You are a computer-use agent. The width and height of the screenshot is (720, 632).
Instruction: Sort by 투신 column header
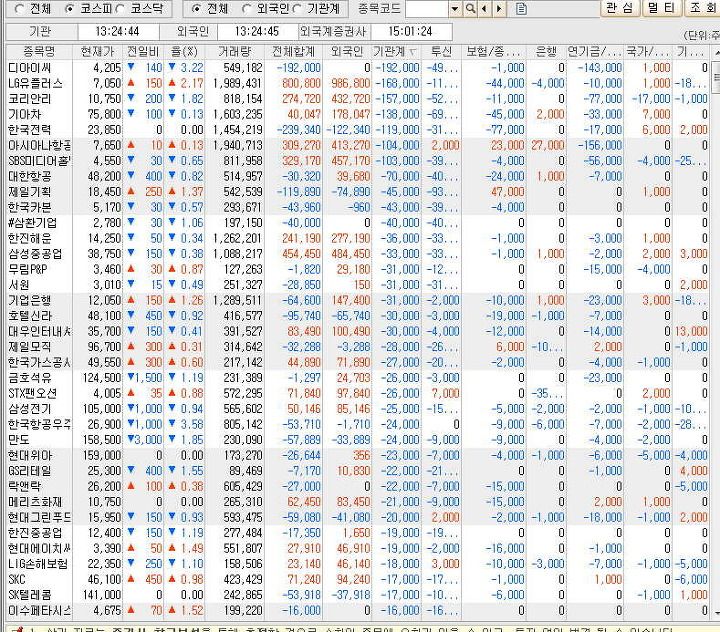click(x=441, y=52)
